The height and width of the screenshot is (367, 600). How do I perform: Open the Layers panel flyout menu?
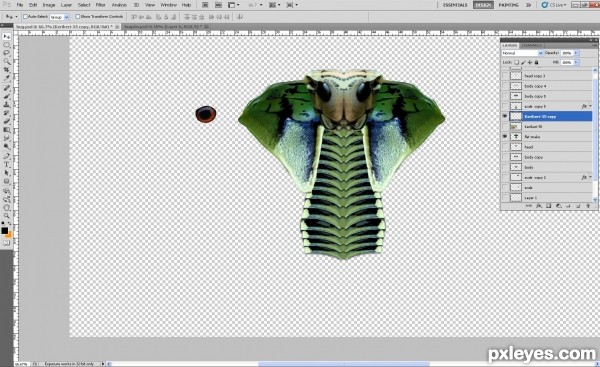[x=594, y=45]
